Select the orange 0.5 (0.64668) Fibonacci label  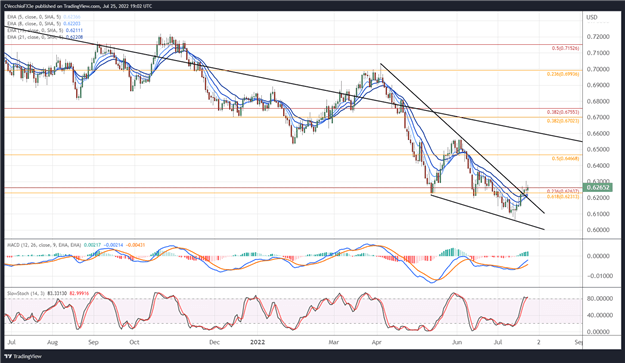pos(566,159)
